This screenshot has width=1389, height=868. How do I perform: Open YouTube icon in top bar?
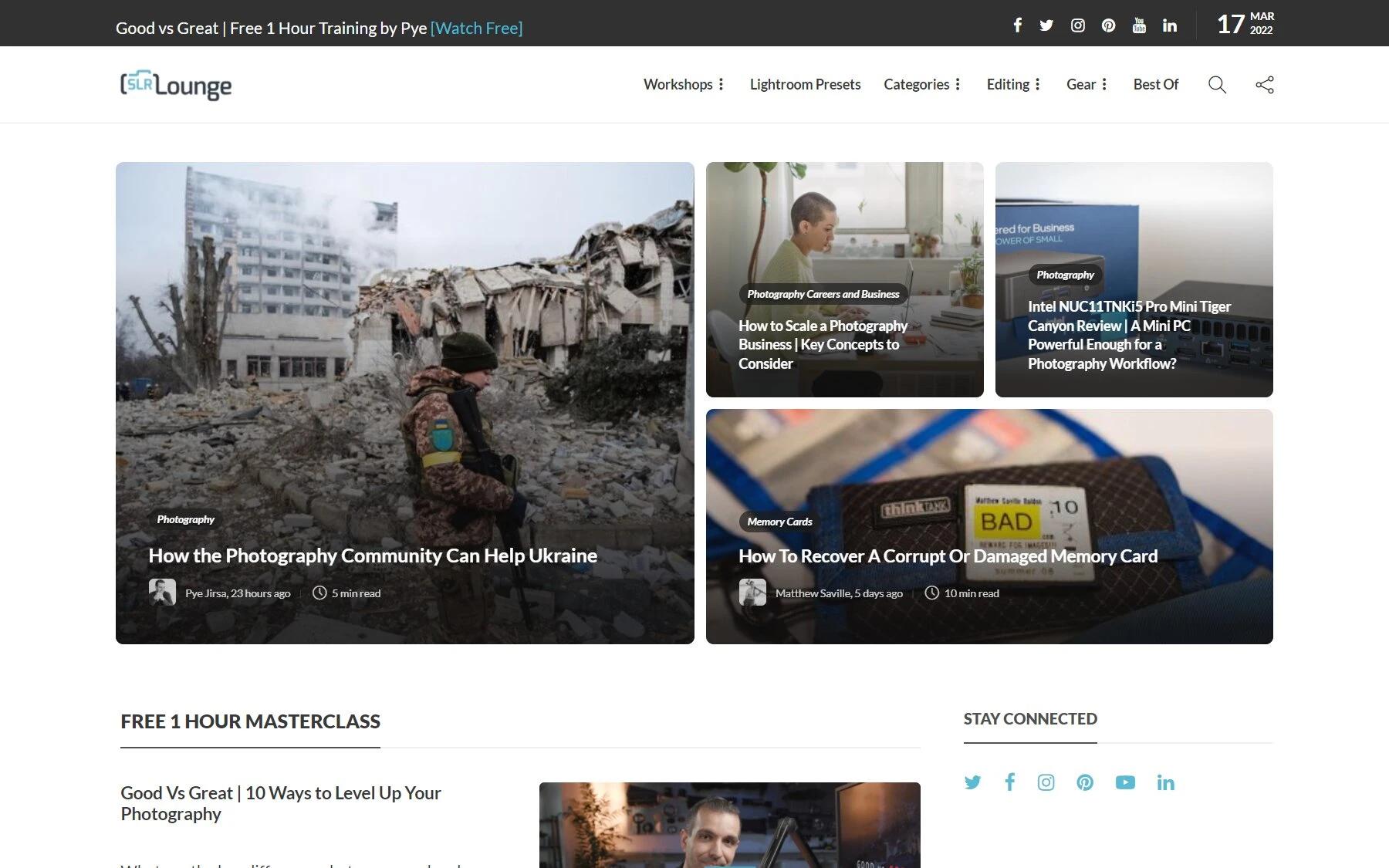click(x=1139, y=25)
